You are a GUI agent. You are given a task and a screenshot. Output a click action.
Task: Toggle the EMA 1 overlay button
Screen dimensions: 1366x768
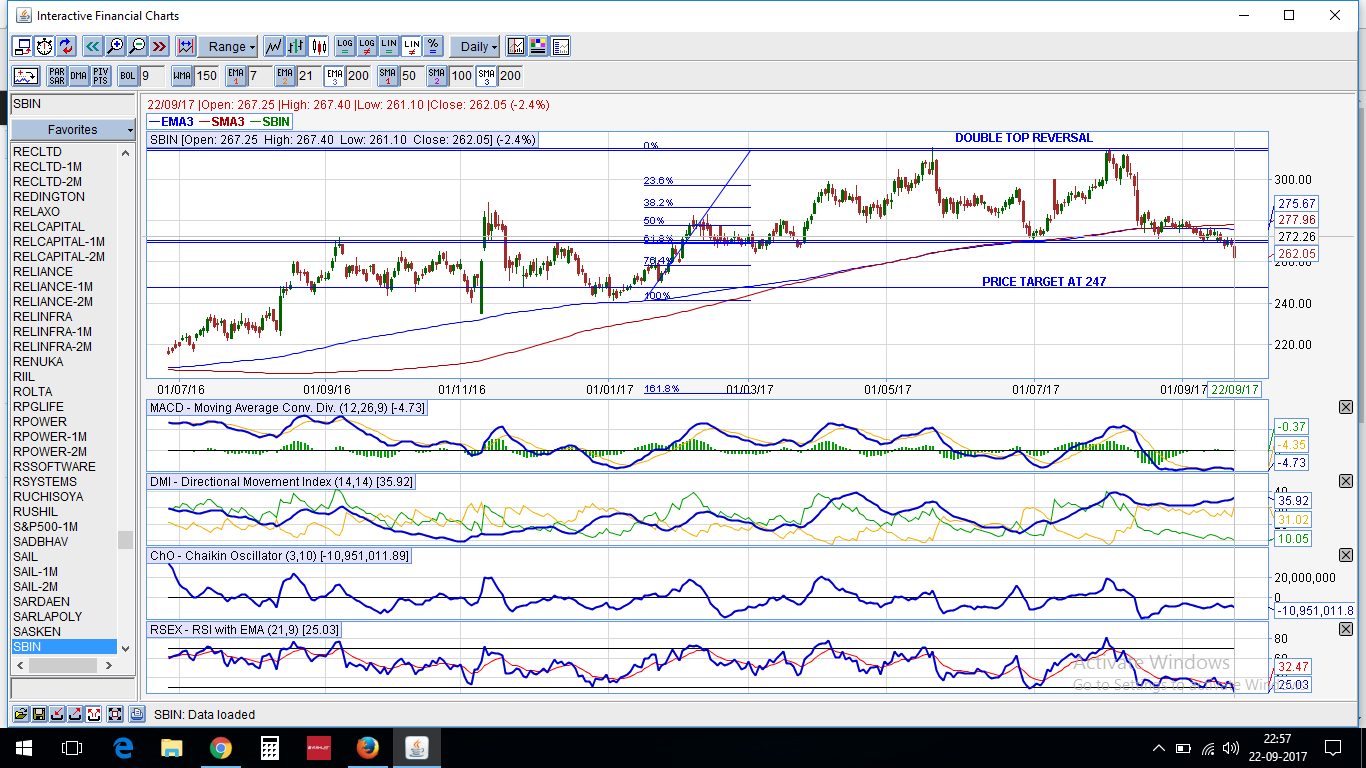[236, 76]
